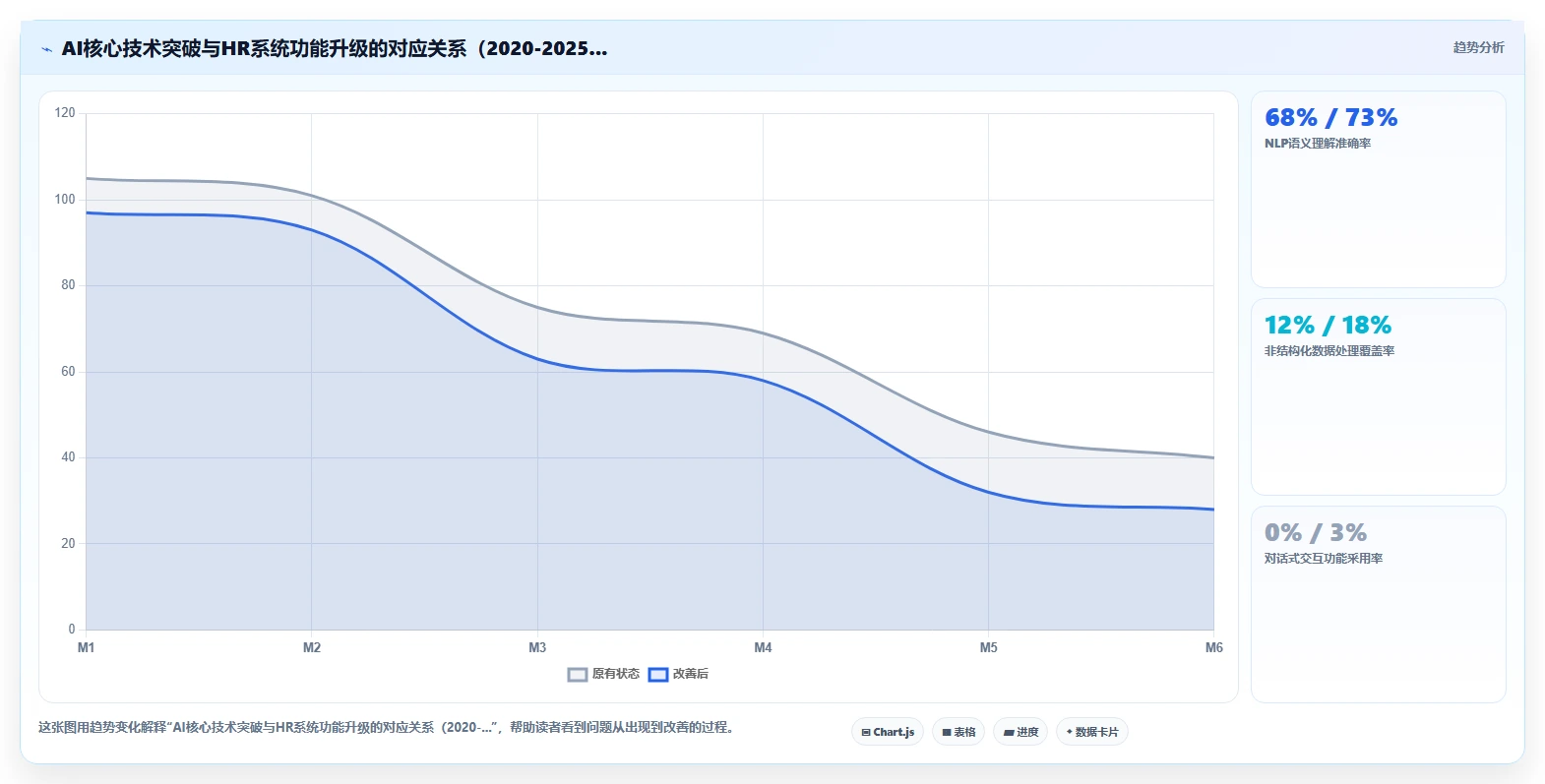Click the NLP语义理解准确率 label
Image resolution: width=1545 pixels, height=784 pixels.
(1318, 144)
